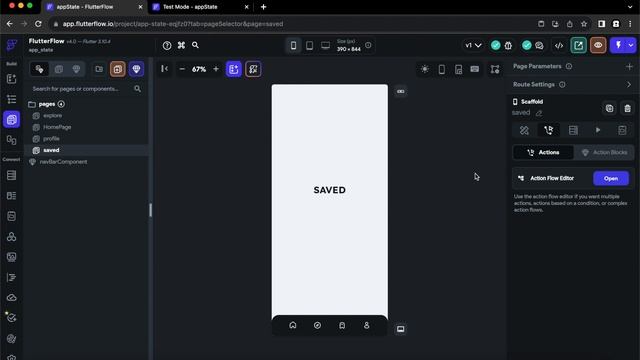640x360 pixels.
Task: Select the Page Selector sidebar icon
Action: point(11,120)
